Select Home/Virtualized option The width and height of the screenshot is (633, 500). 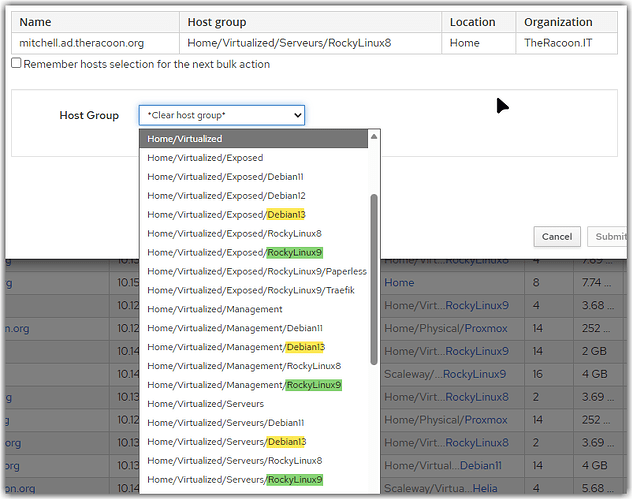184,139
